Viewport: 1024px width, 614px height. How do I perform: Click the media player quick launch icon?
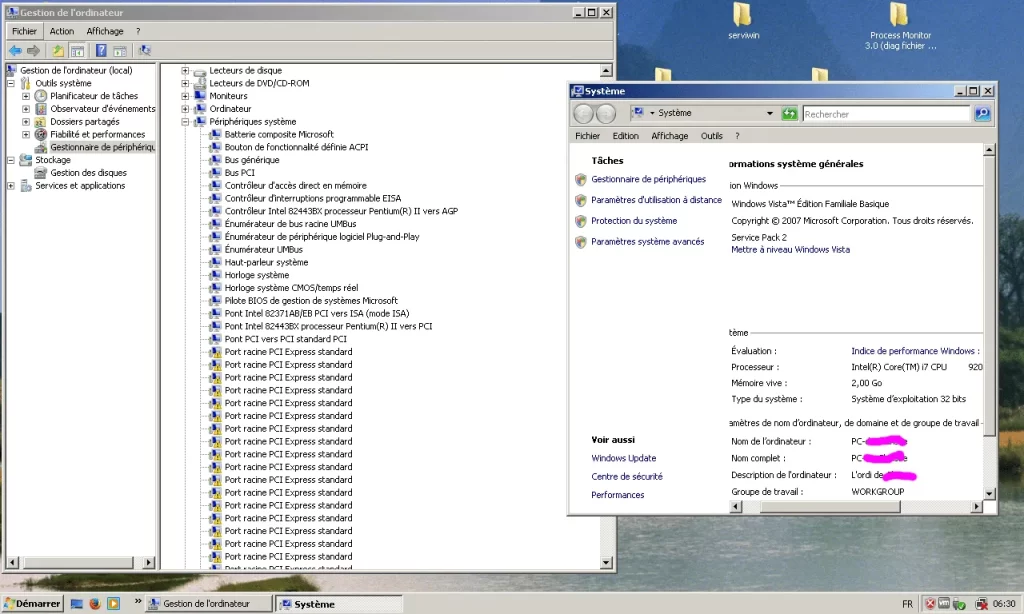(x=113, y=604)
